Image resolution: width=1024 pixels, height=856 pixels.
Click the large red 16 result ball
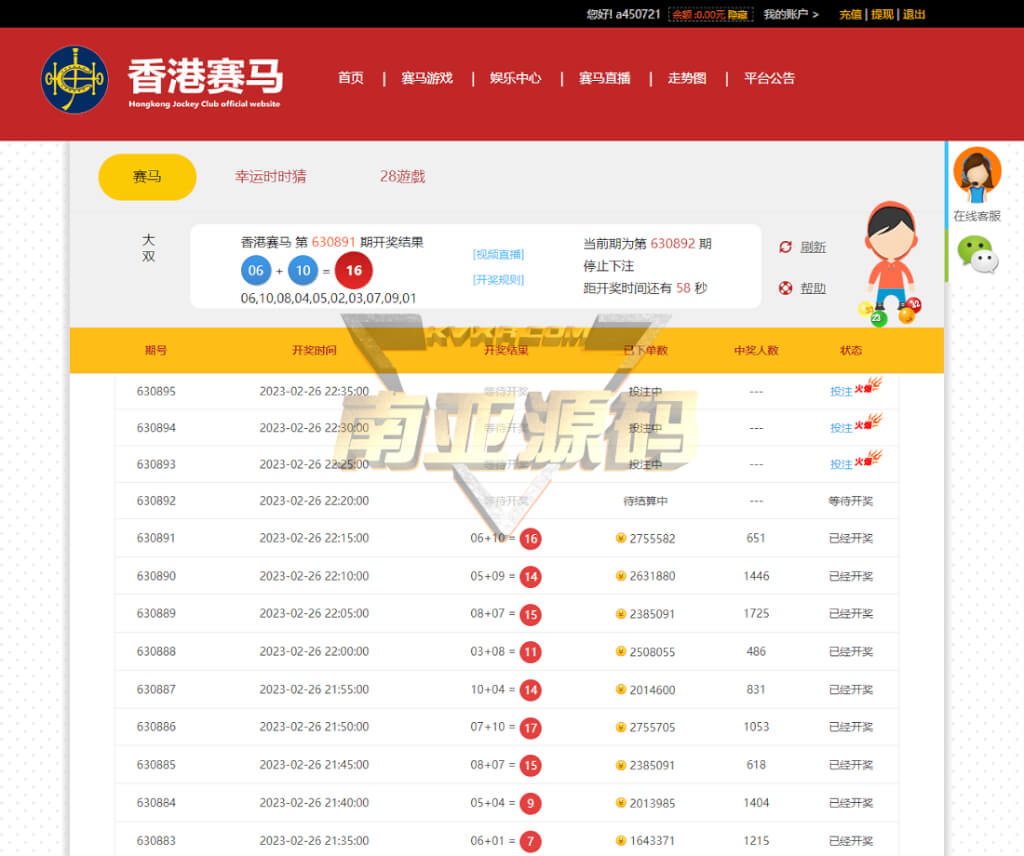(x=353, y=270)
